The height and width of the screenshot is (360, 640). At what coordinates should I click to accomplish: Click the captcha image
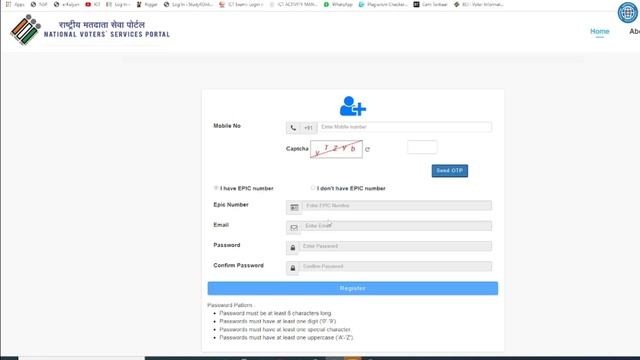[x=336, y=149]
